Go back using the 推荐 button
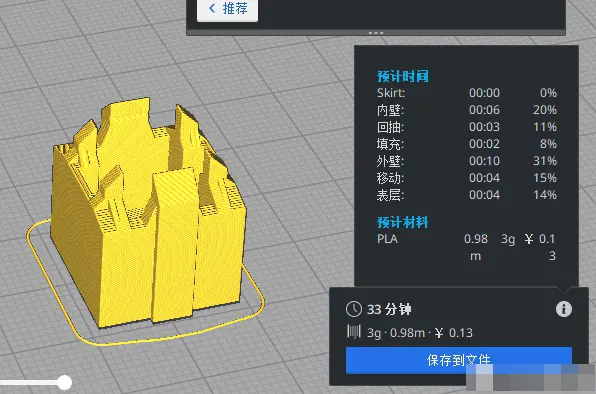 tap(228, 8)
